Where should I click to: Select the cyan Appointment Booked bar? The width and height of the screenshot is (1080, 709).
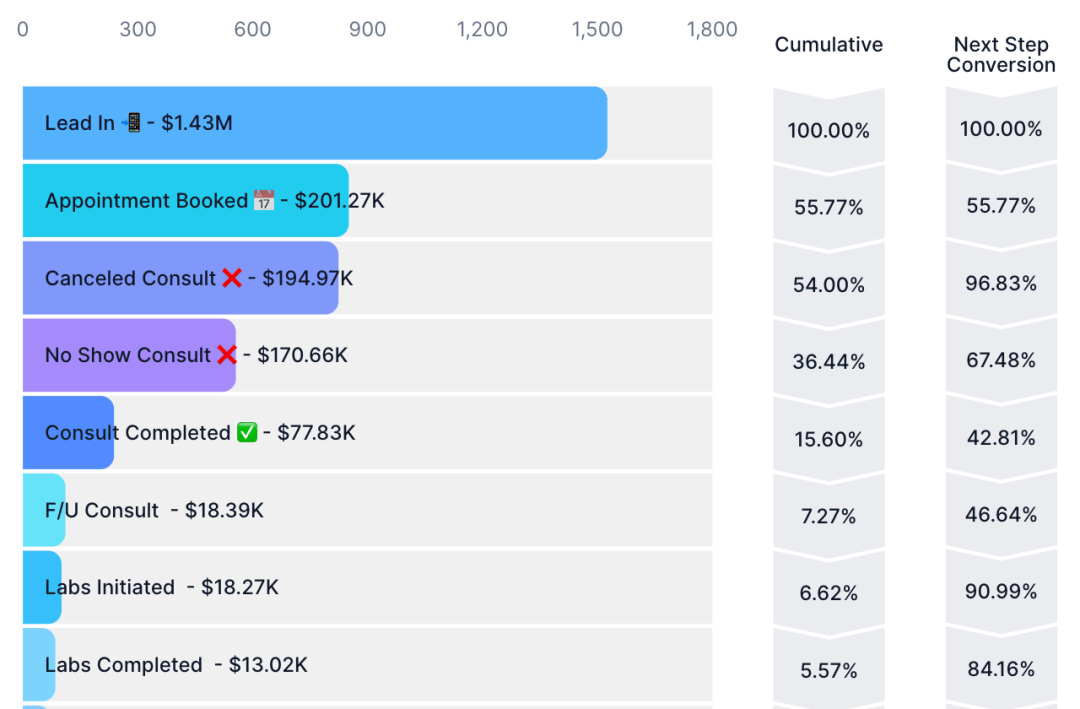coord(186,201)
